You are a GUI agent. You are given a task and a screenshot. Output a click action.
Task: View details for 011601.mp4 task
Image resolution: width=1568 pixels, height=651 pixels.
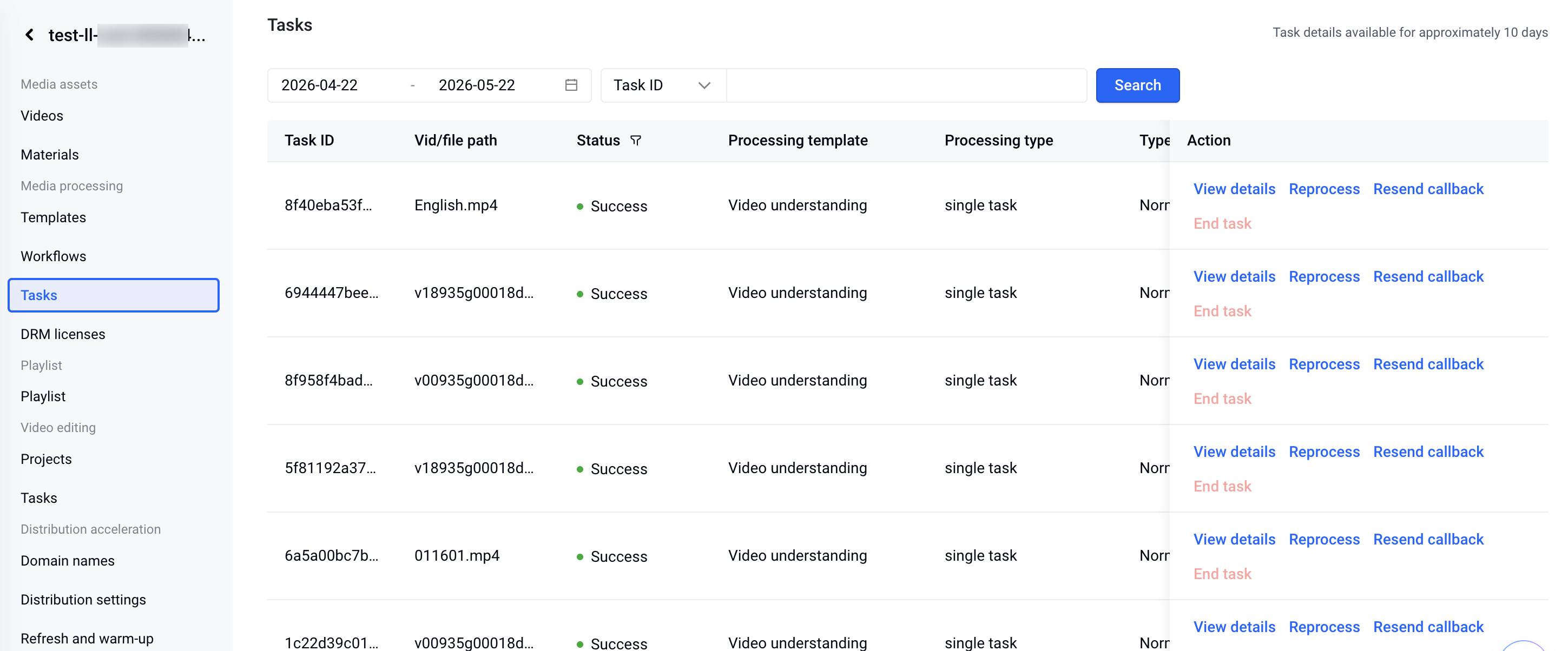(x=1234, y=540)
